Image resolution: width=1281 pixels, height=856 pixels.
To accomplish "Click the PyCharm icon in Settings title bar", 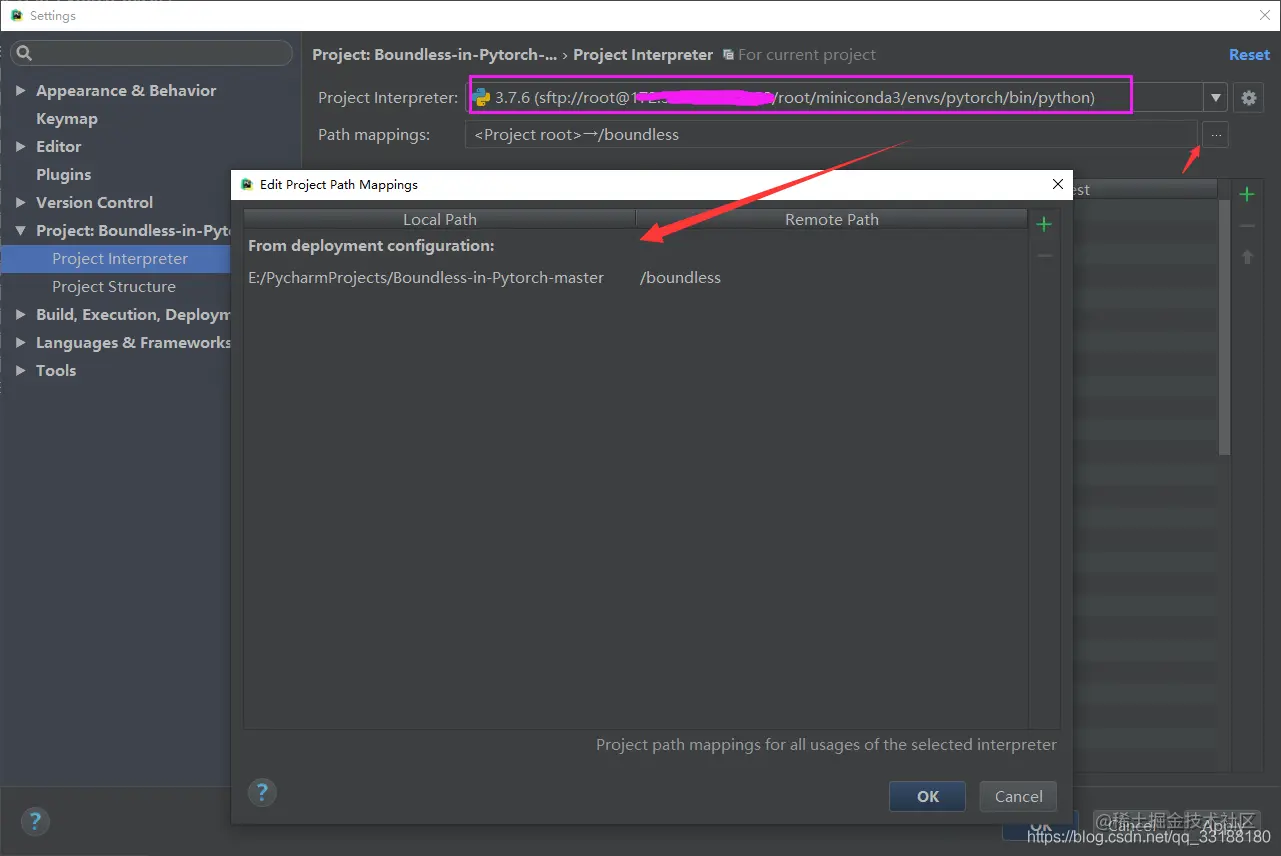I will coord(16,15).
